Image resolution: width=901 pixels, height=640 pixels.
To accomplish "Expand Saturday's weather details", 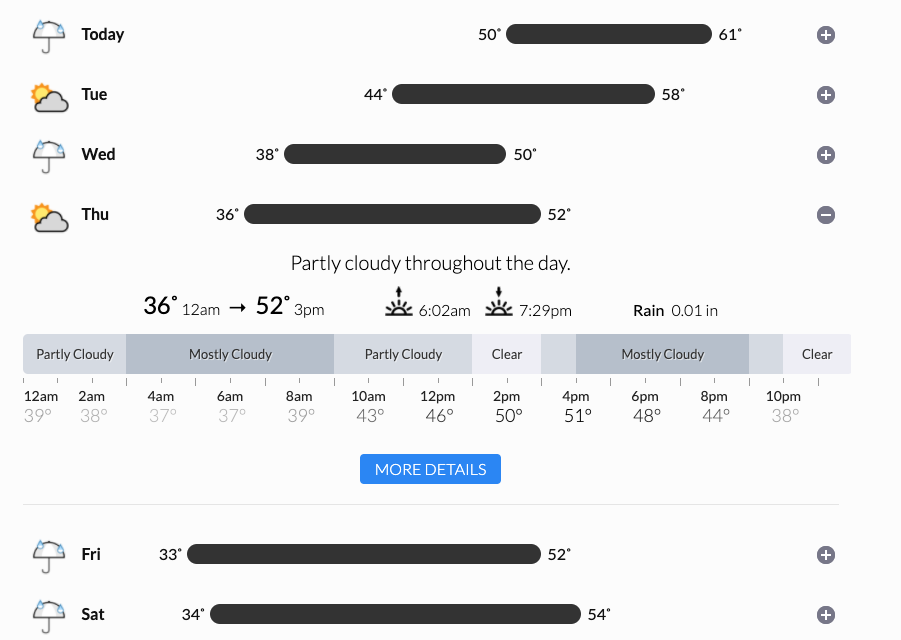I will 825,614.
